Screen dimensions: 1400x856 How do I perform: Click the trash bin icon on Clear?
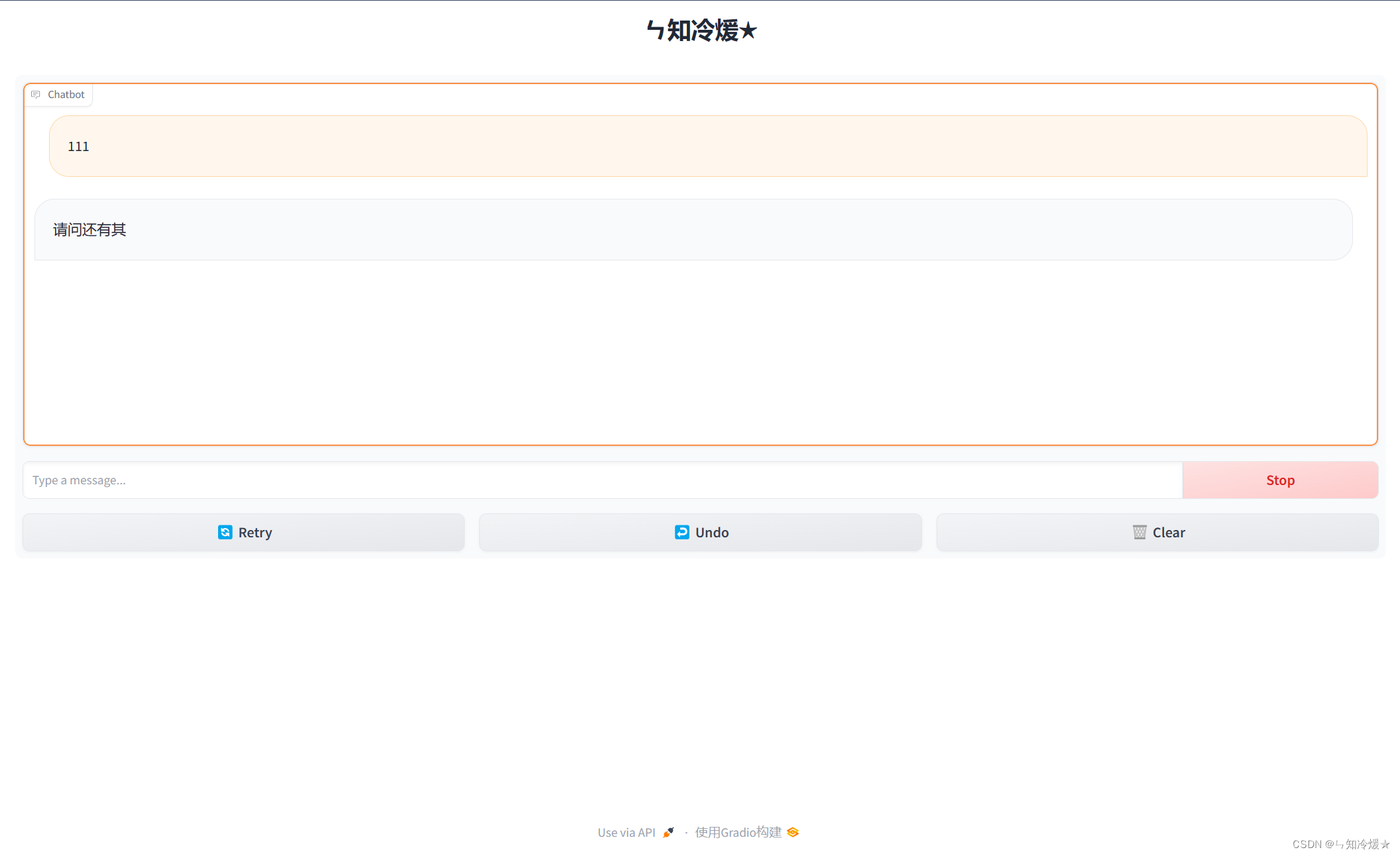click(1139, 533)
